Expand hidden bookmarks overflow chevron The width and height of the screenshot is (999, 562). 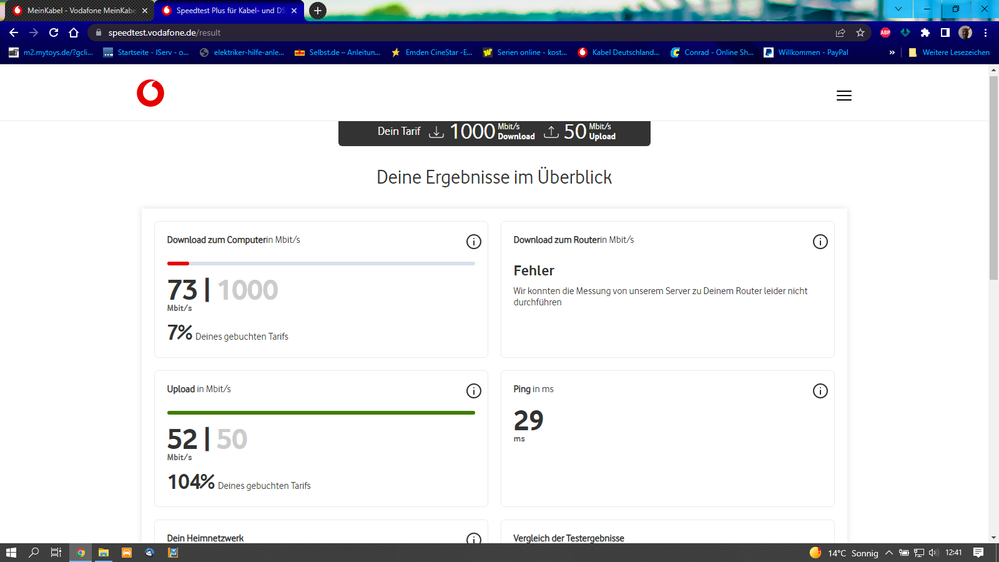click(892, 52)
